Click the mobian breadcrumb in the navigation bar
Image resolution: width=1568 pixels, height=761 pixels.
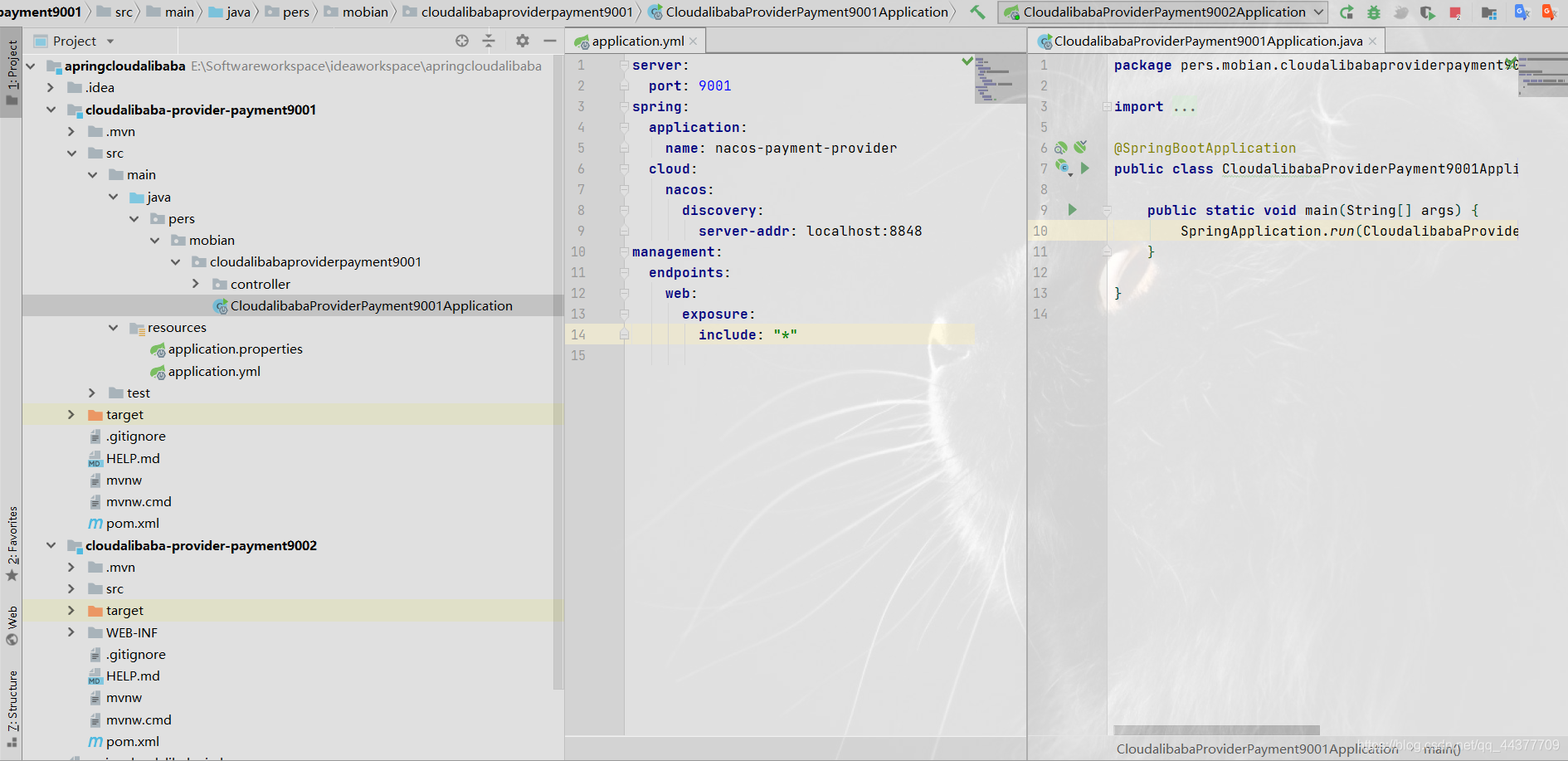(358, 12)
